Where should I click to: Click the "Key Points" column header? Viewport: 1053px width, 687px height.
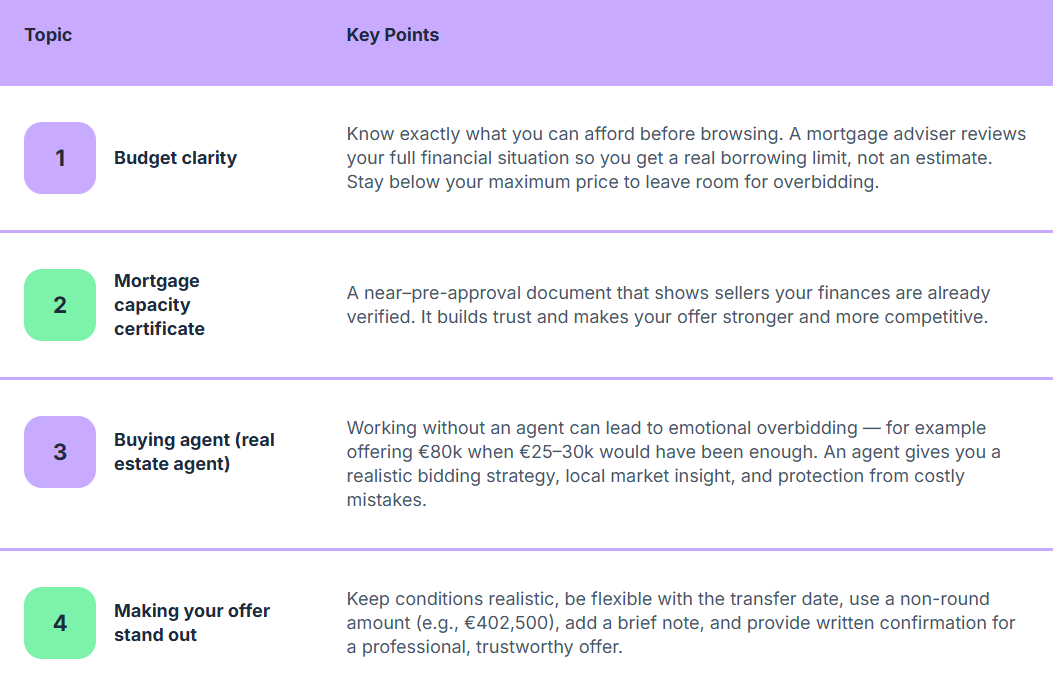[x=392, y=35]
